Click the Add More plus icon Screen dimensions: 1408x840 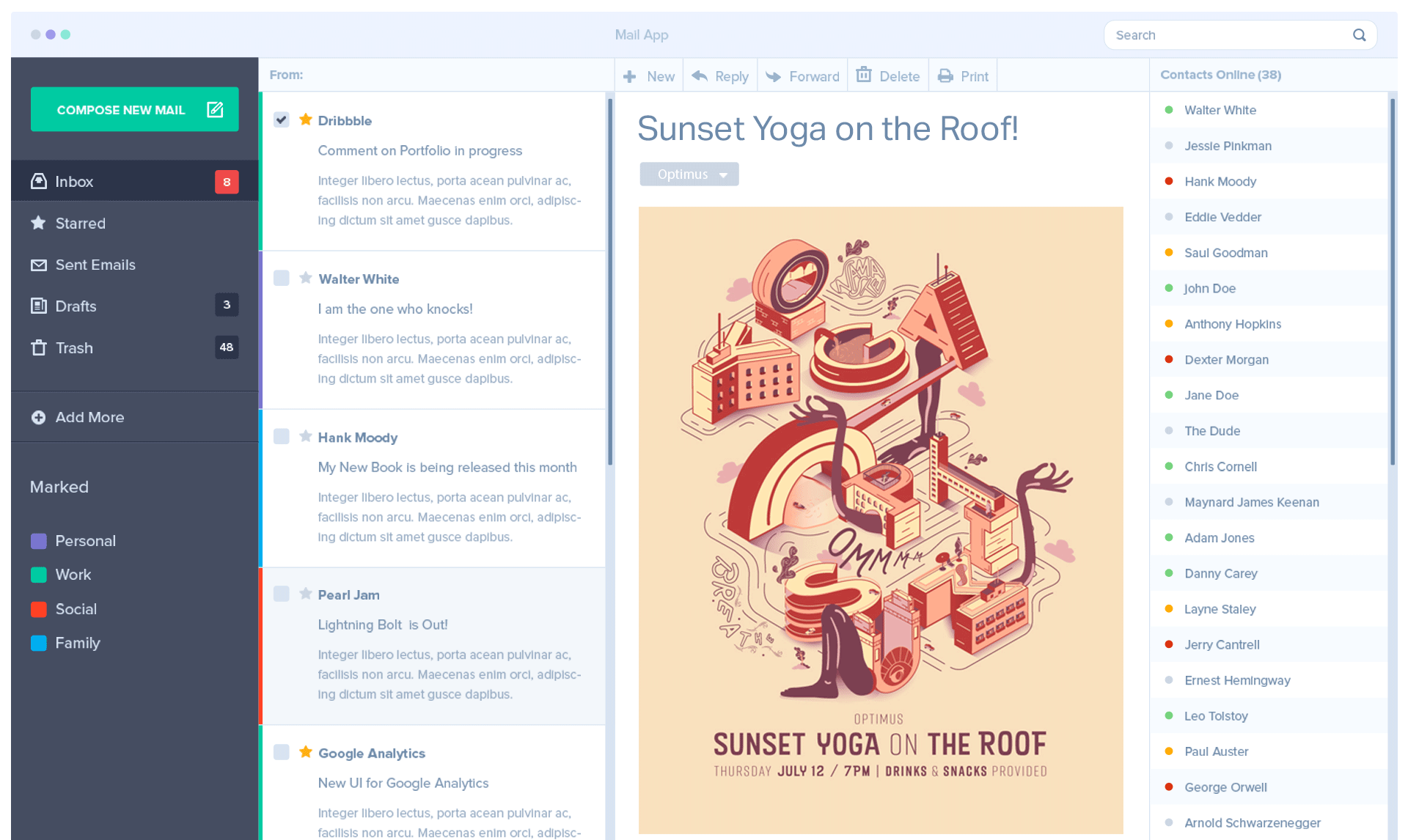[39, 417]
